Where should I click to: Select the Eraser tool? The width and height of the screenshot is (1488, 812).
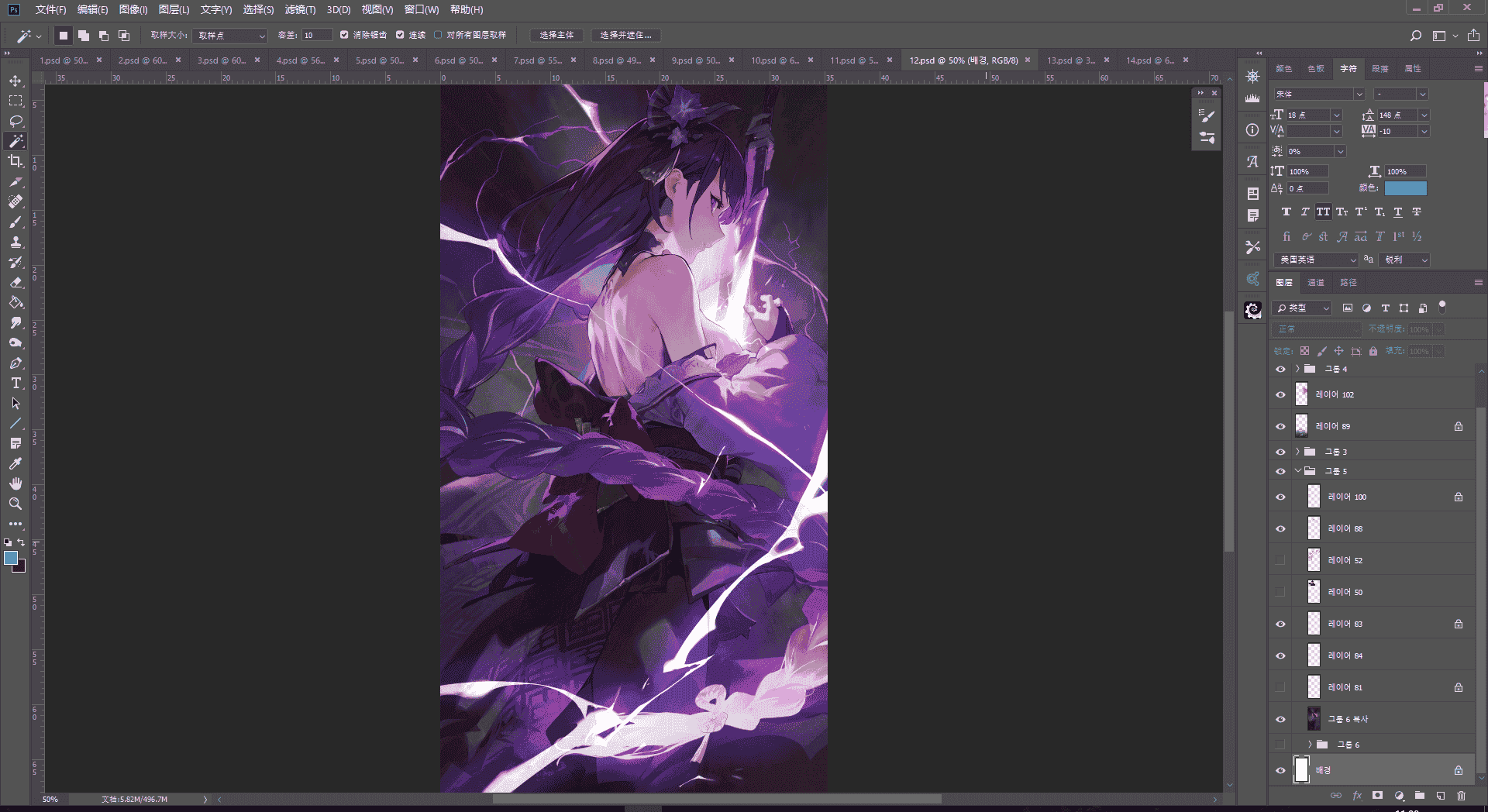pos(15,282)
